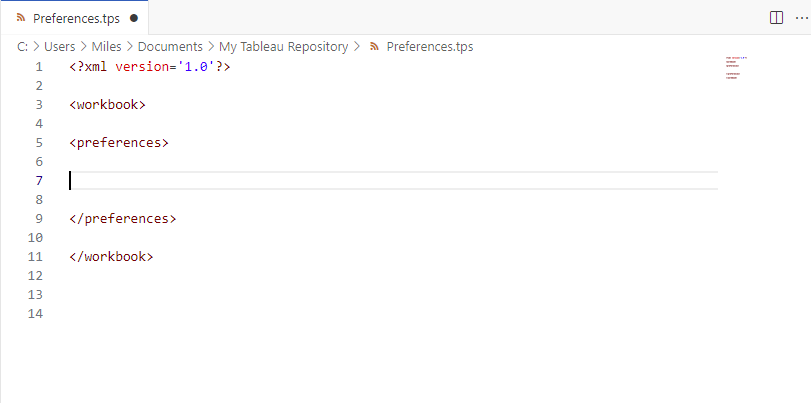
Task: Select line number 5 in the gutter
Action: (38, 143)
